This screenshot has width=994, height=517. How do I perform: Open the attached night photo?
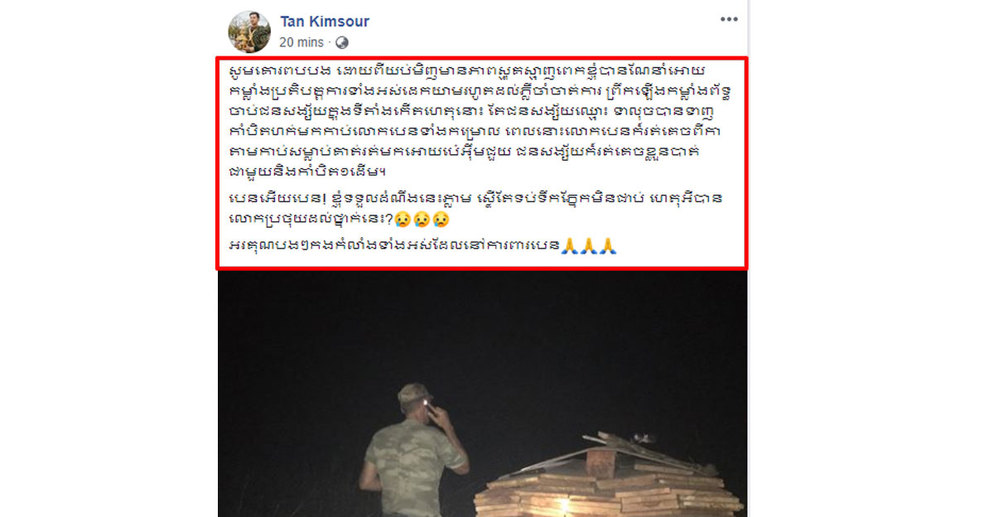482,394
